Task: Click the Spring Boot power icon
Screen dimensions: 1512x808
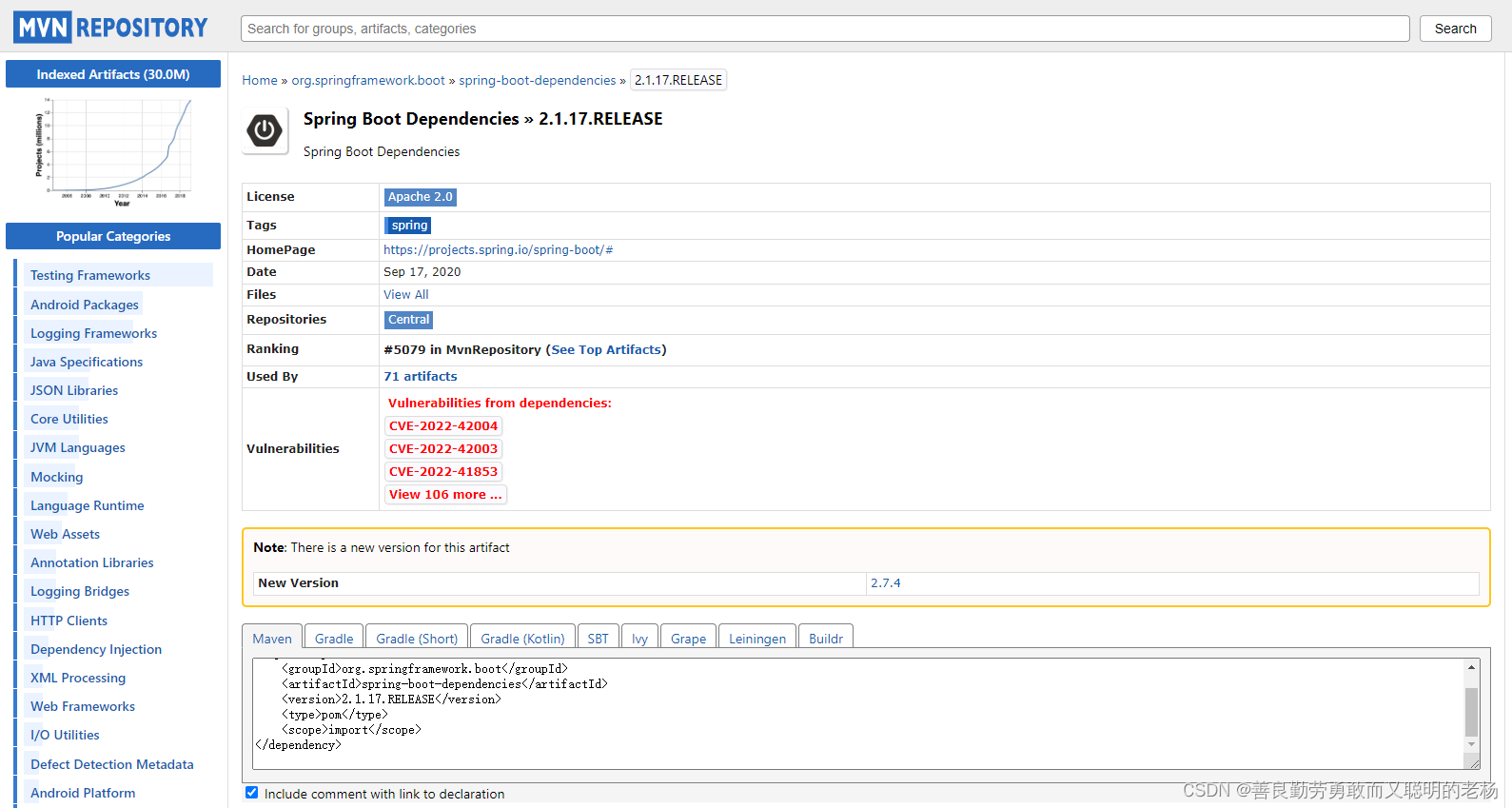Action: coord(265,130)
